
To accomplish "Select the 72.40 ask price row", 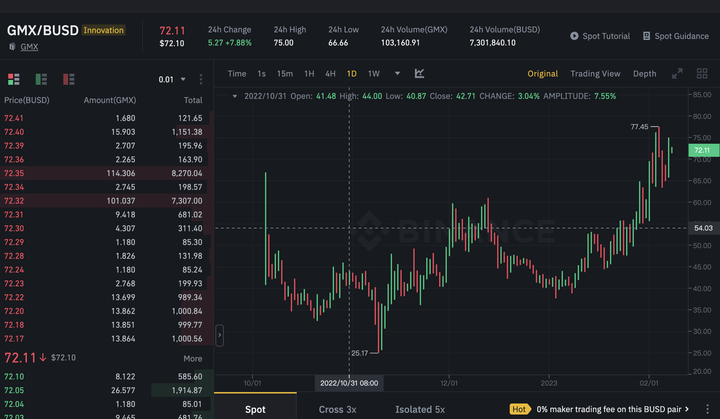I will (x=107, y=132).
